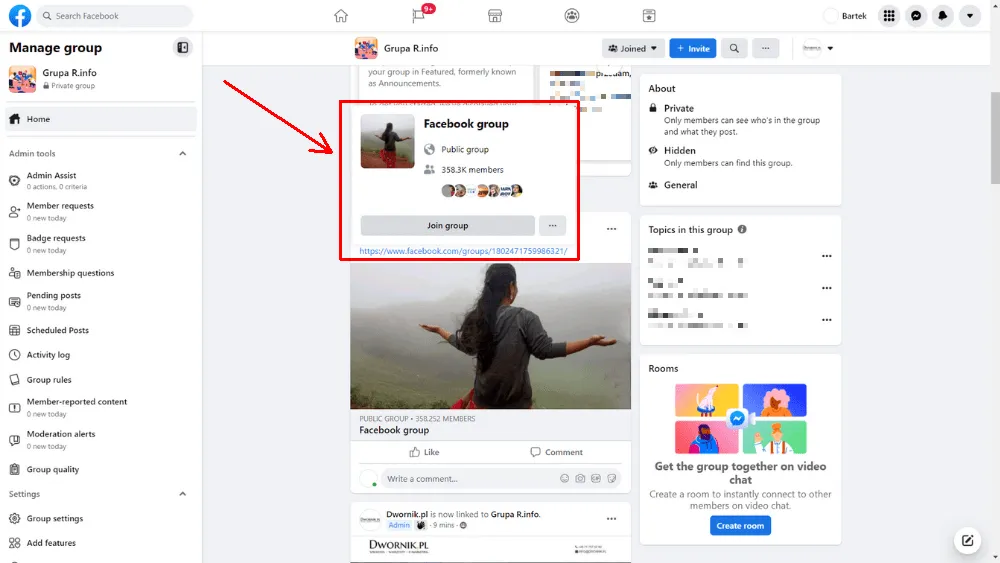Click the Invite button

[693, 48]
